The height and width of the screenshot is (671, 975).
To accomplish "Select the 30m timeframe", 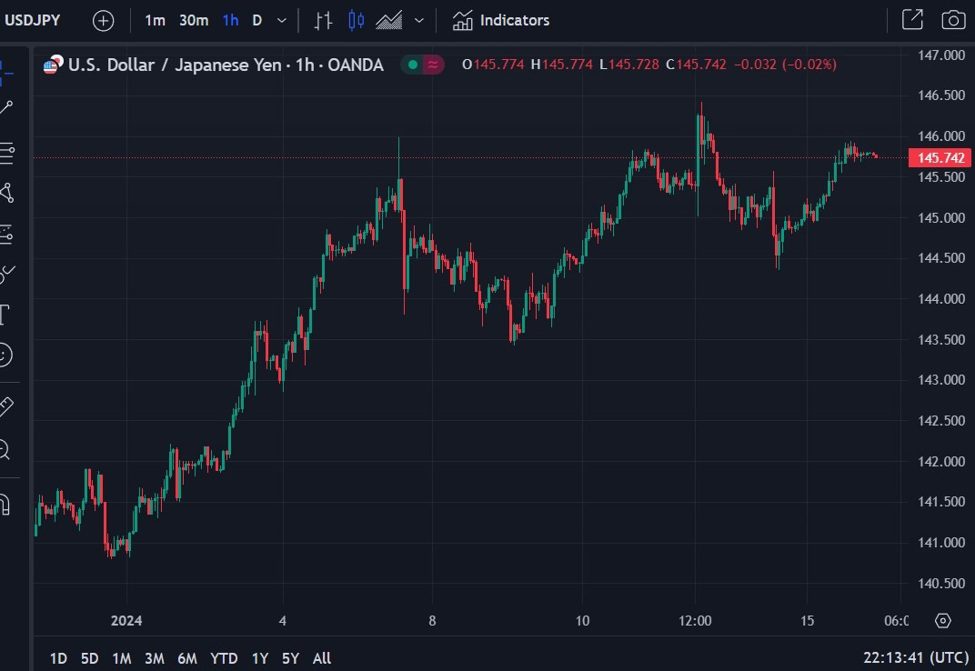I will pyautogui.click(x=194, y=20).
